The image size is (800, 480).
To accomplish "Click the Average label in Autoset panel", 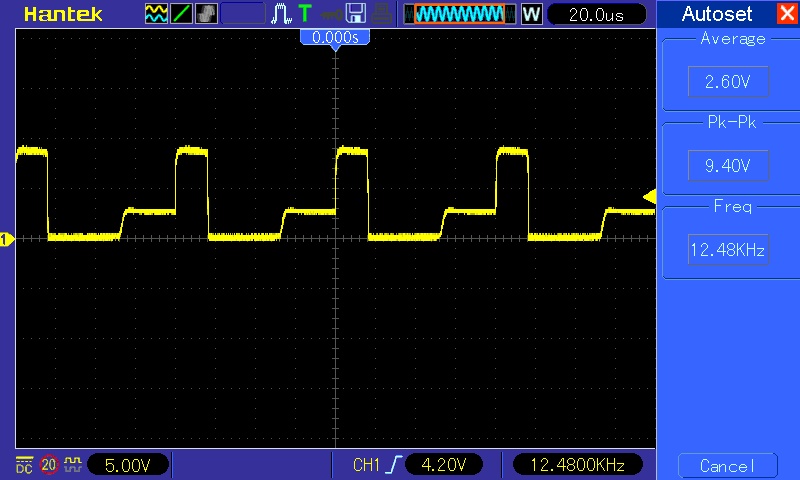I will click(733, 39).
